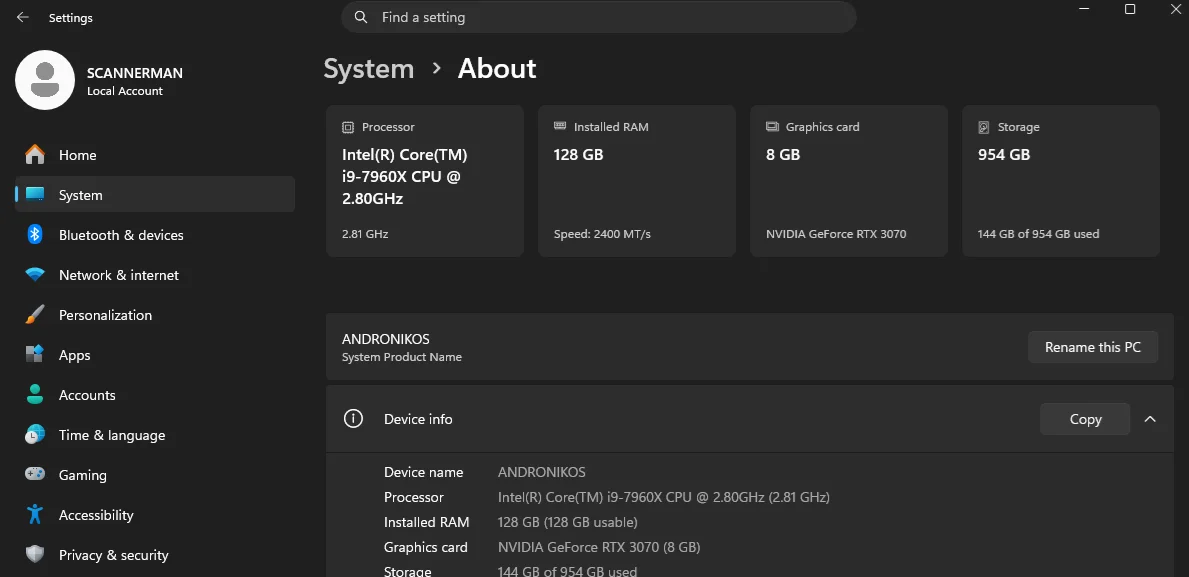
Task: Open Network & internet settings
Action: click(155, 275)
